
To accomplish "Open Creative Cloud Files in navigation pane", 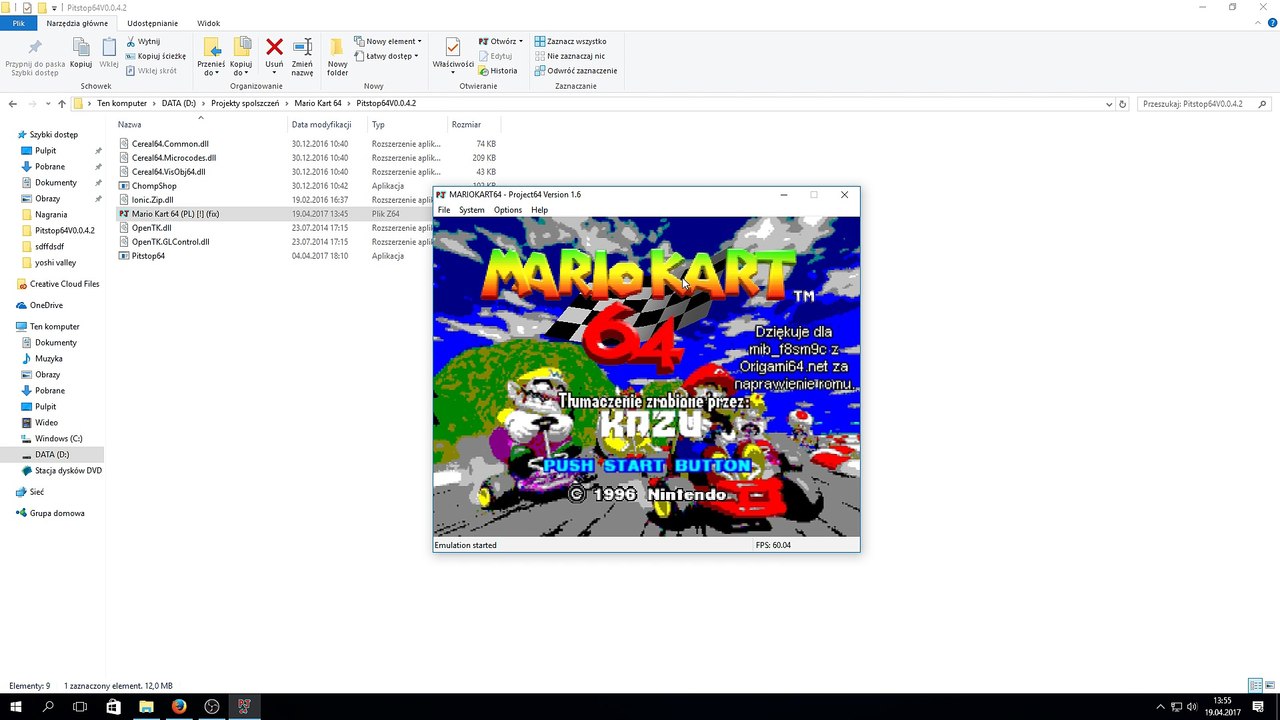I will pyautogui.click(x=64, y=284).
